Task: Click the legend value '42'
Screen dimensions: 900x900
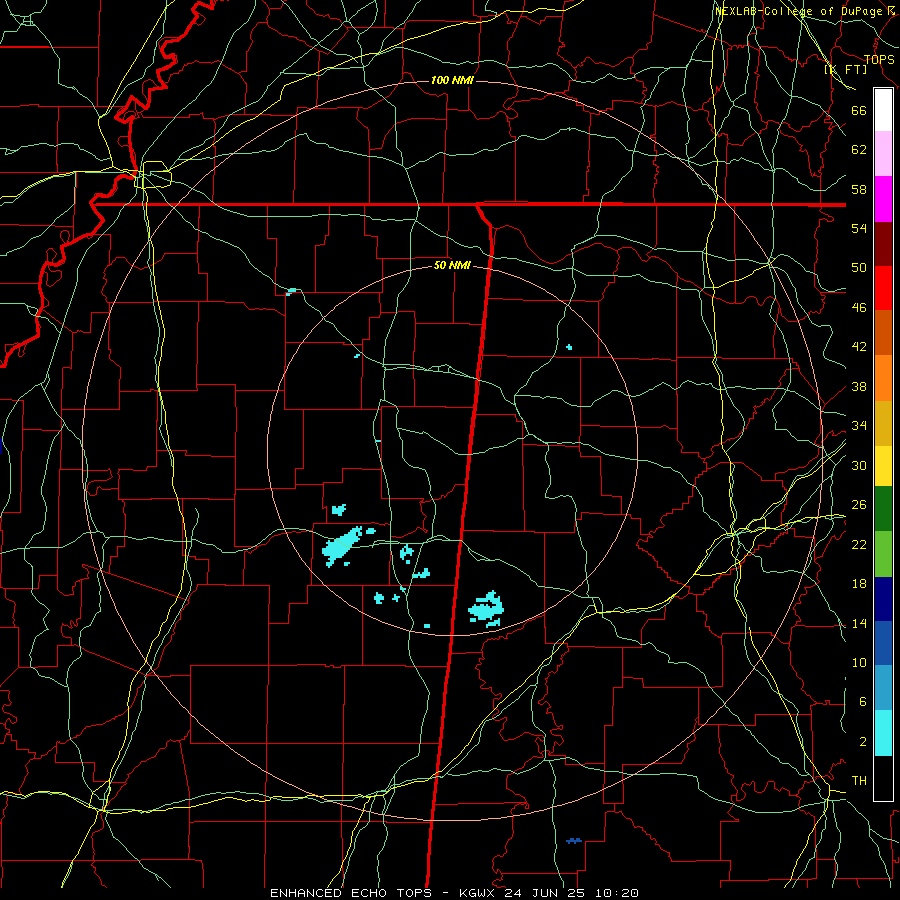Action: [x=859, y=346]
